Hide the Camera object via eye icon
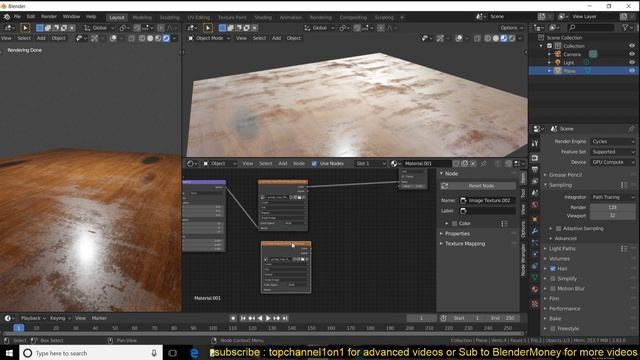The image size is (640, 360). (x=632, y=54)
